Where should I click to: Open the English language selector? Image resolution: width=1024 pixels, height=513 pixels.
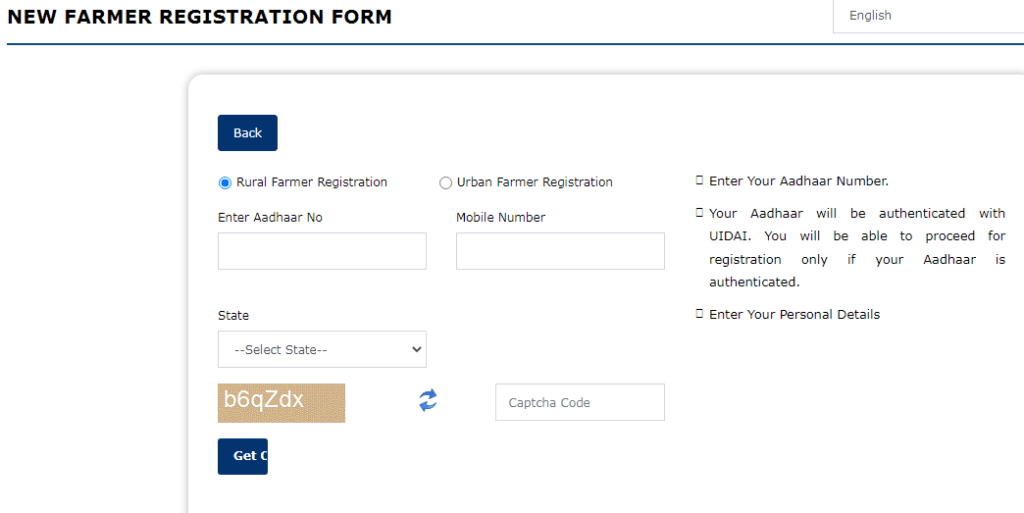point(928,16)
